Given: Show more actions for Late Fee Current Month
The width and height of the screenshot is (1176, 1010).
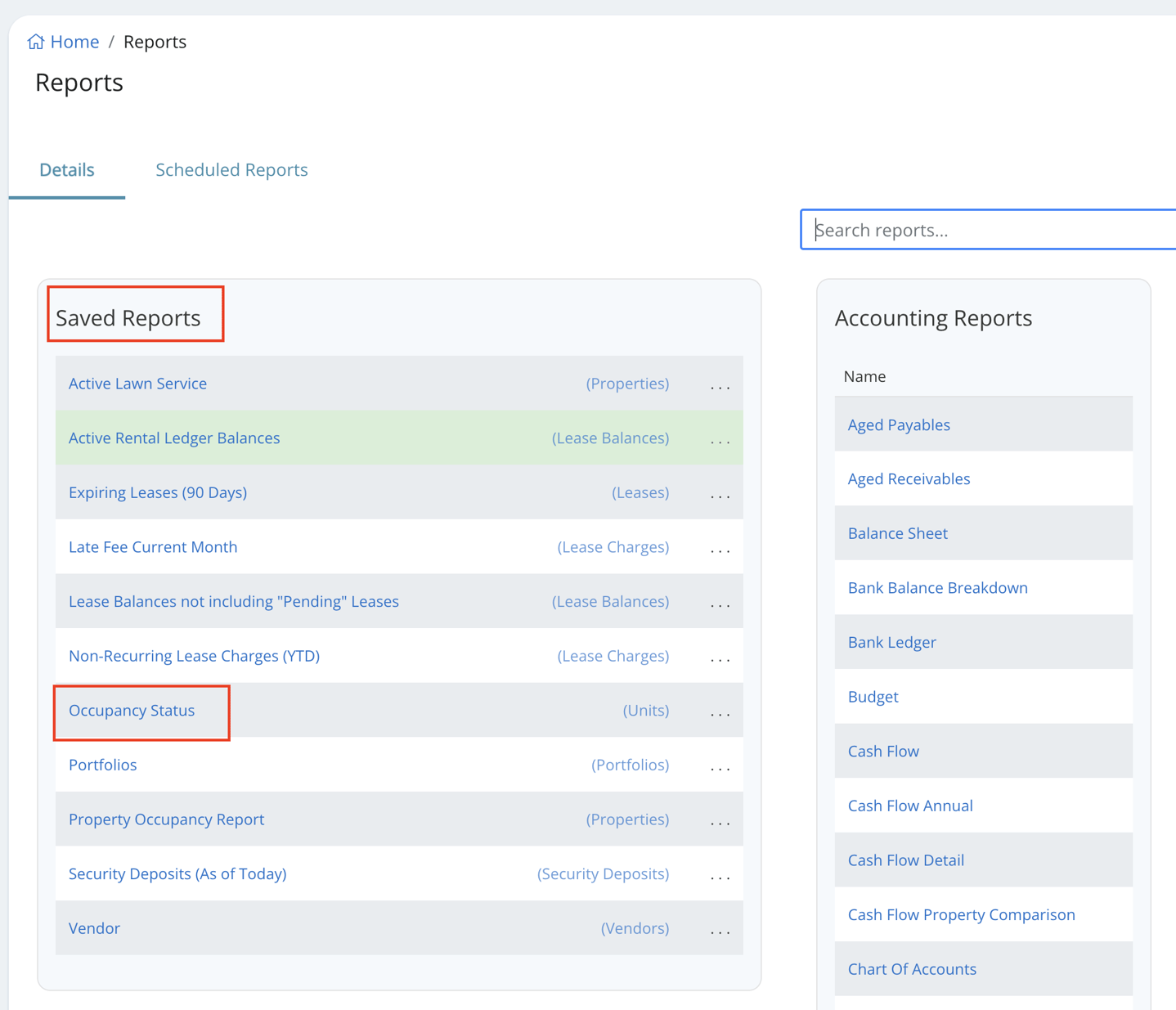Looking at the screenshot, I should pos(720,548).
